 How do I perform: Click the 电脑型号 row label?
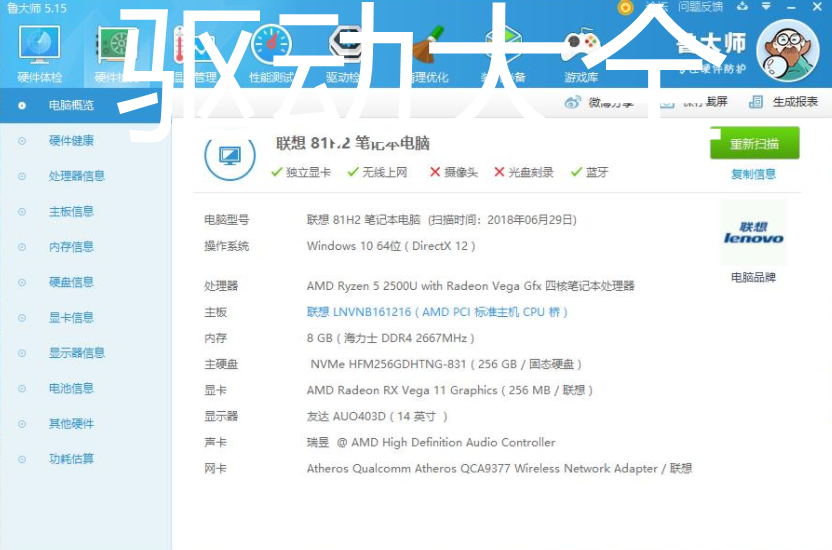(227, 220)
